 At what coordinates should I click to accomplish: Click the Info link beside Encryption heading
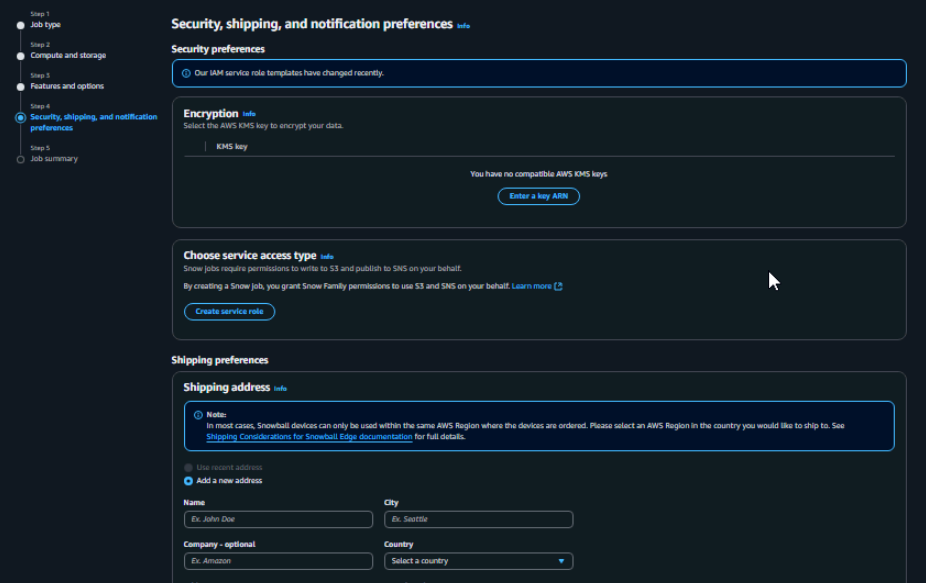[249, 114]
